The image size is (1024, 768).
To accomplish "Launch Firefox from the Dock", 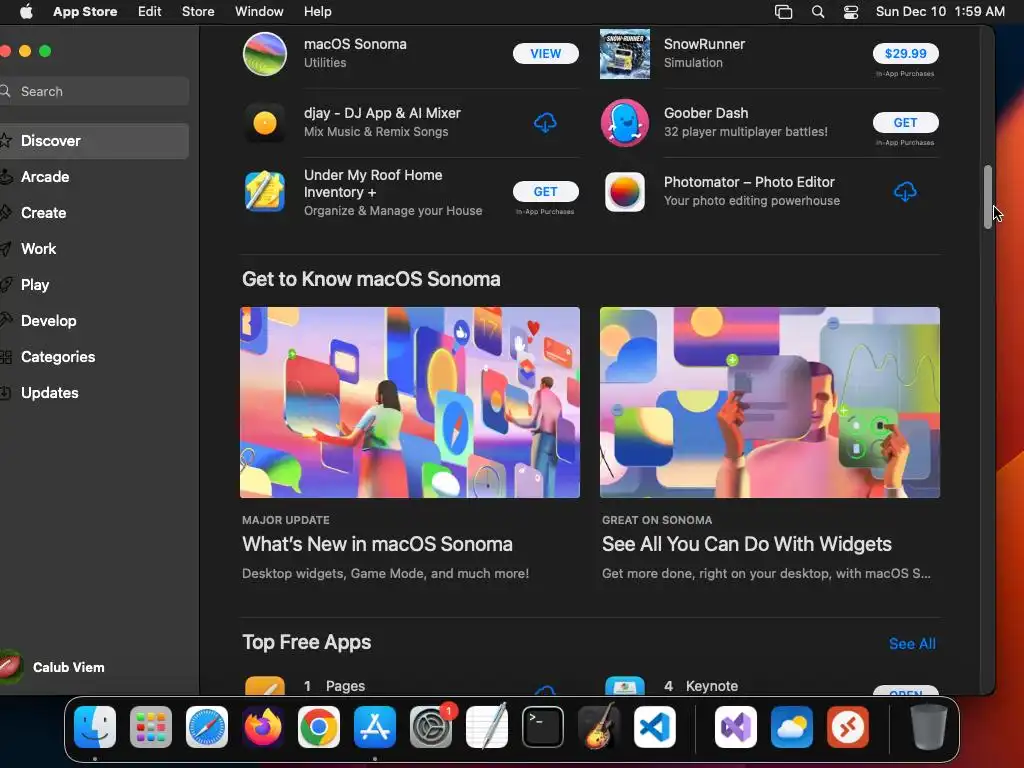I will click(x=263, y=727).
